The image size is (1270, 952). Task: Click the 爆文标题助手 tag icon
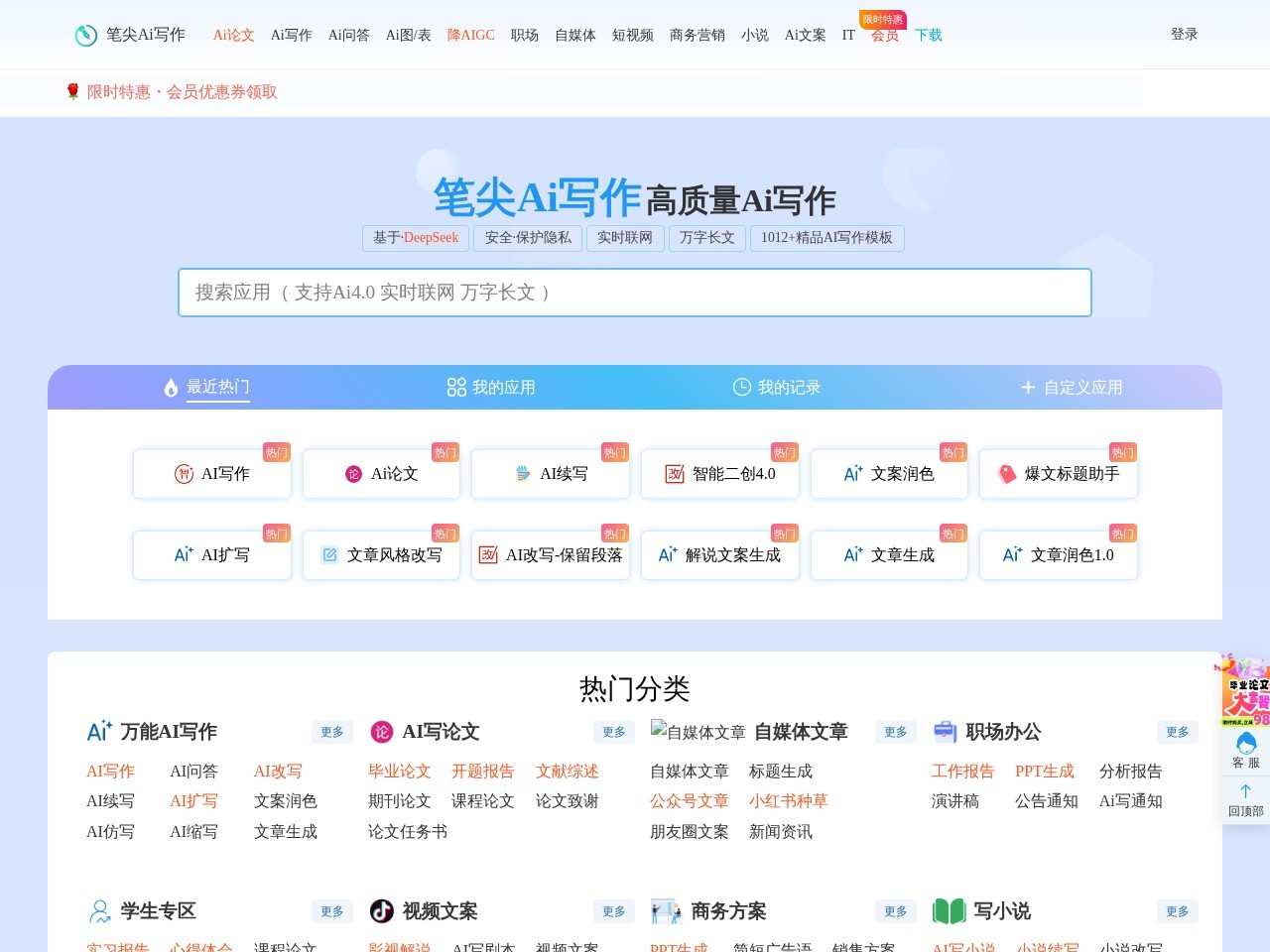pos(1007,474)
